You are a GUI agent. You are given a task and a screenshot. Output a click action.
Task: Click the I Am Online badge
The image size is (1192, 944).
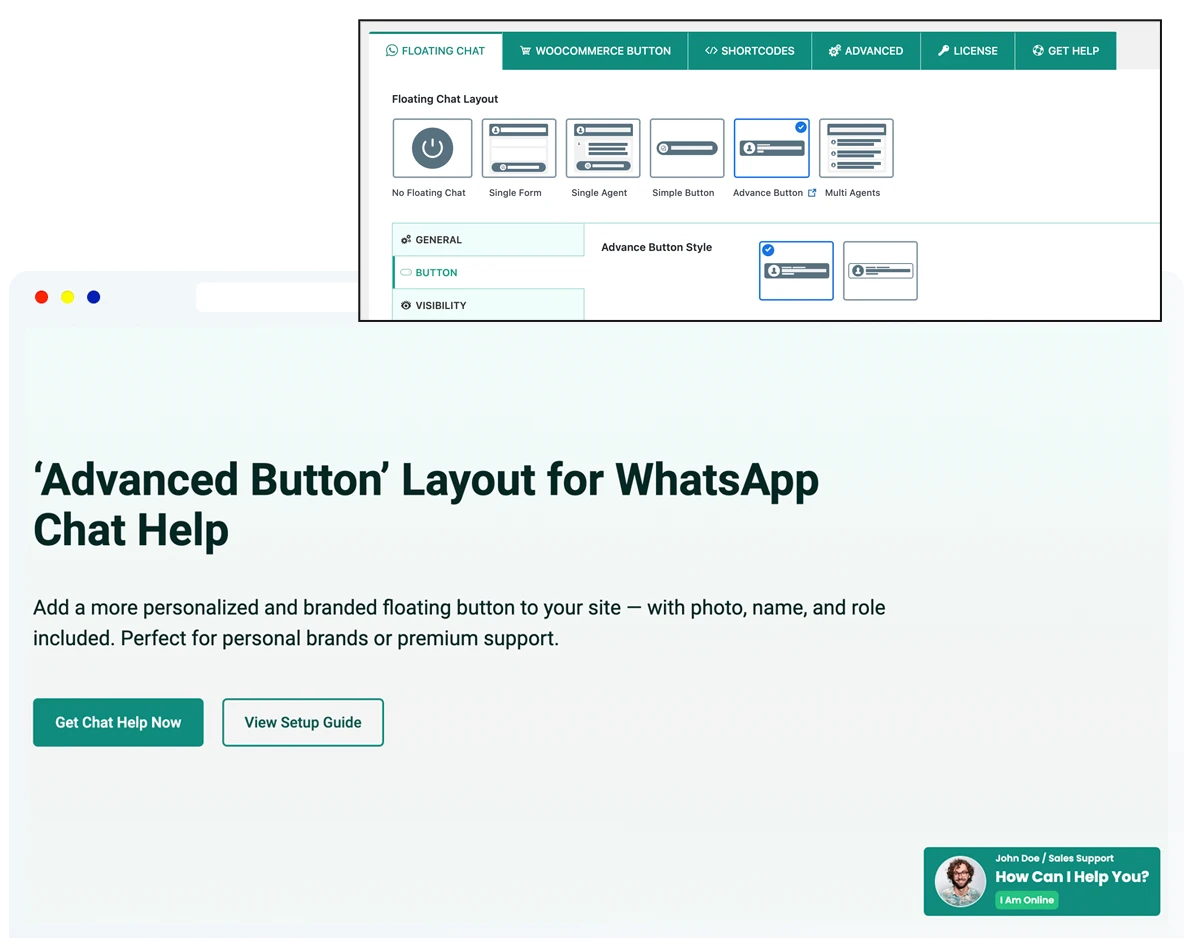click(1026, 900)
